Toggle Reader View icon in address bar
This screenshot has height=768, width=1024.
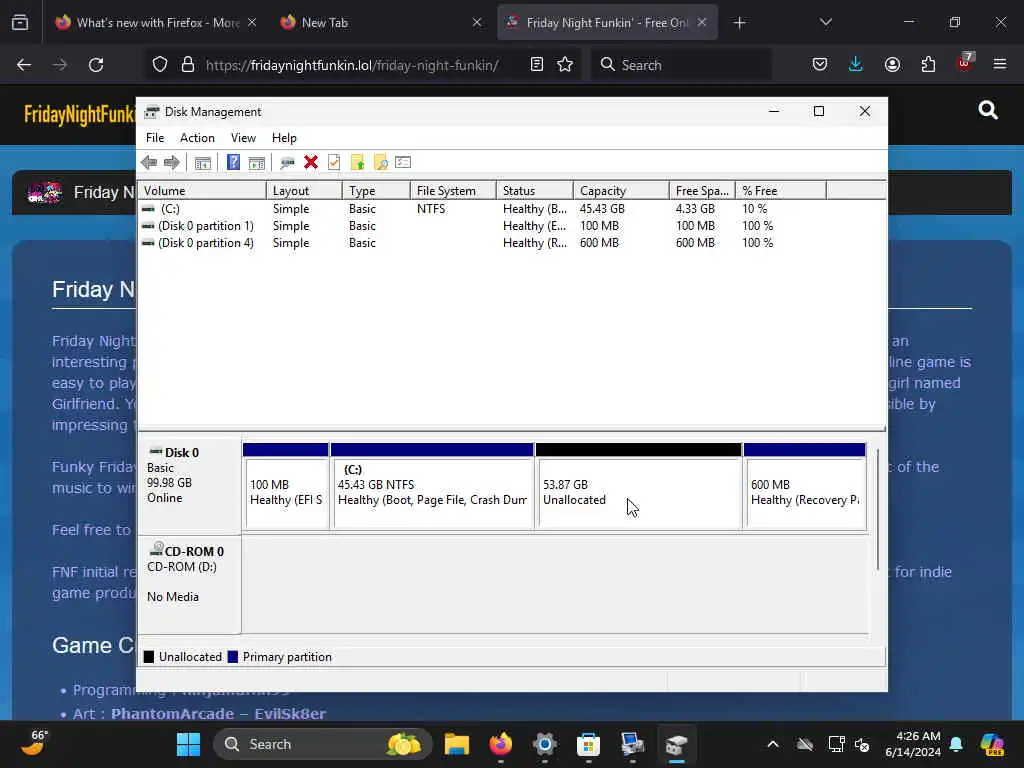(x=537, y=65)
